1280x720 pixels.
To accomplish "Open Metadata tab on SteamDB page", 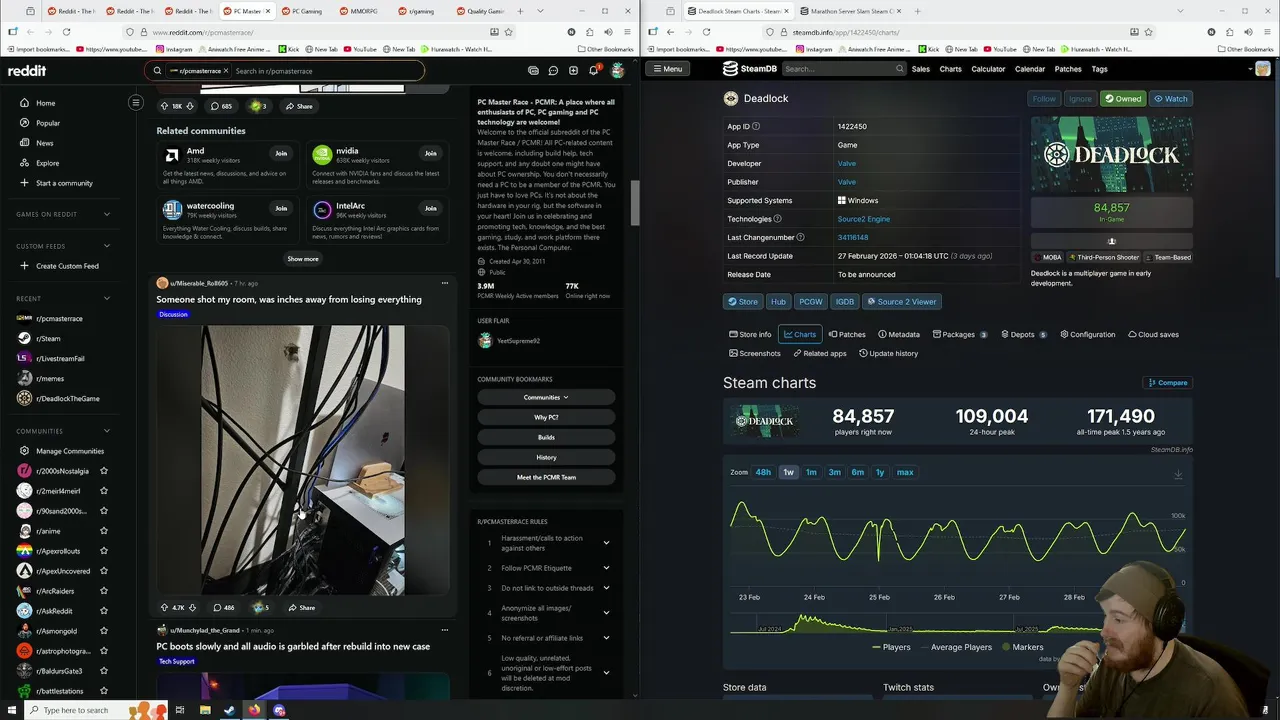I will pyautogui.click(x=898, y=334).
